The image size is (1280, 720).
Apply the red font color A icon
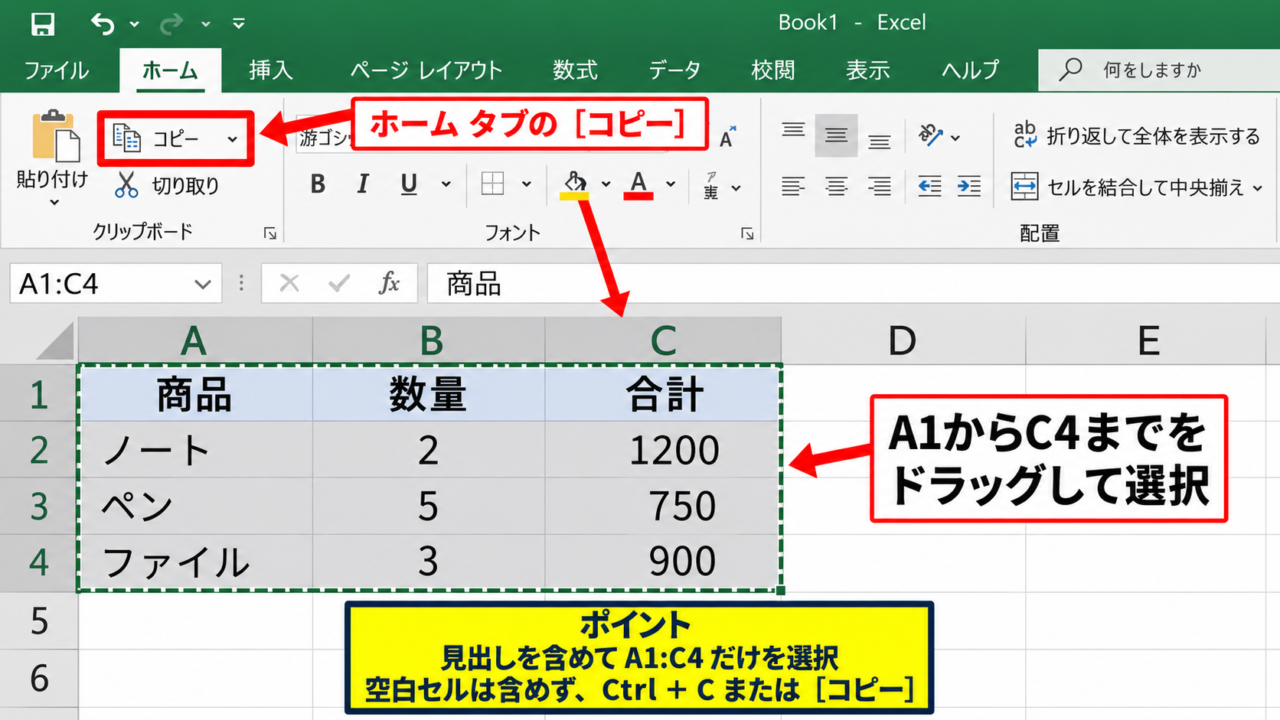coord(640,184)
